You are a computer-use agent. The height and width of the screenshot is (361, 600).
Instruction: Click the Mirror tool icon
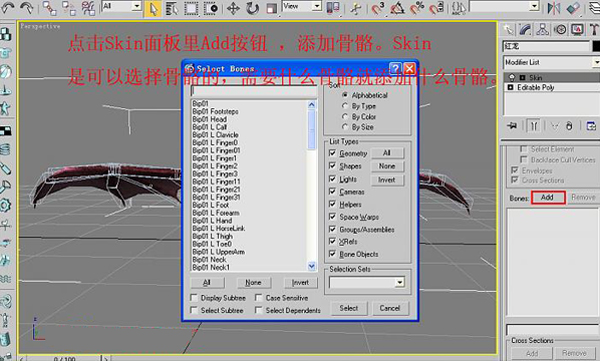[554, 8]
